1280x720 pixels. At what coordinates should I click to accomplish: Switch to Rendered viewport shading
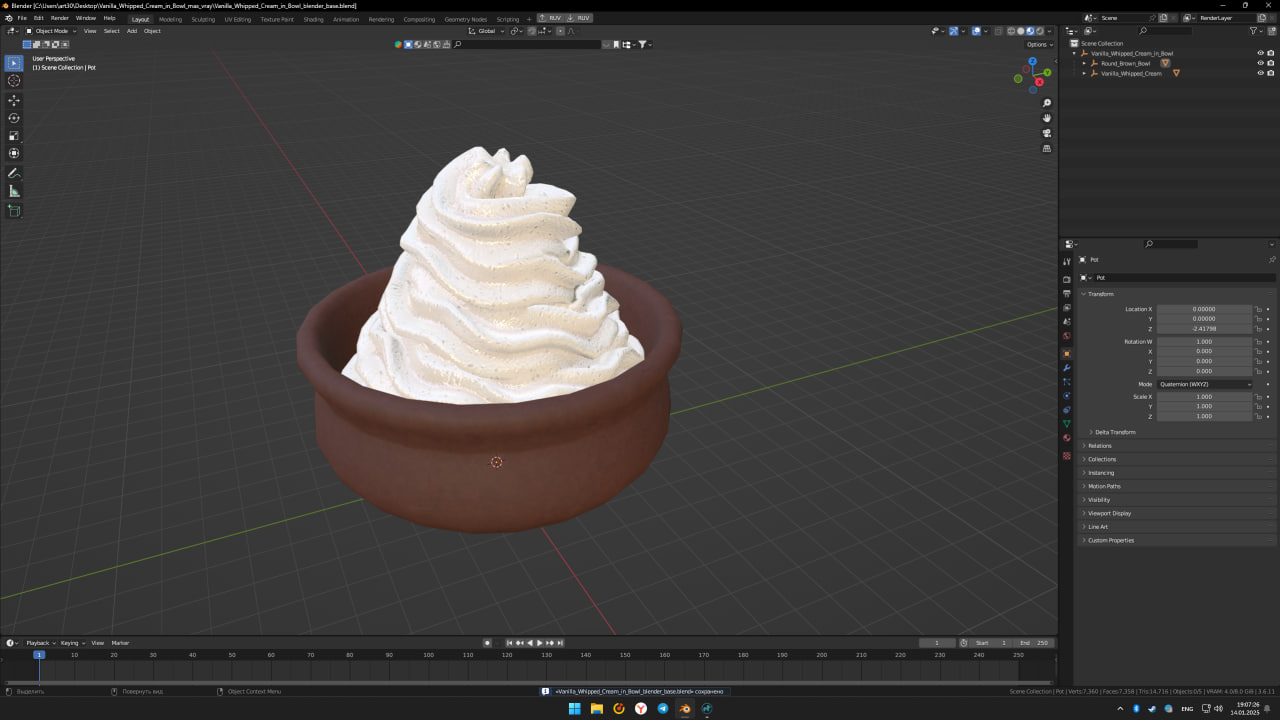click(1040, 31)
